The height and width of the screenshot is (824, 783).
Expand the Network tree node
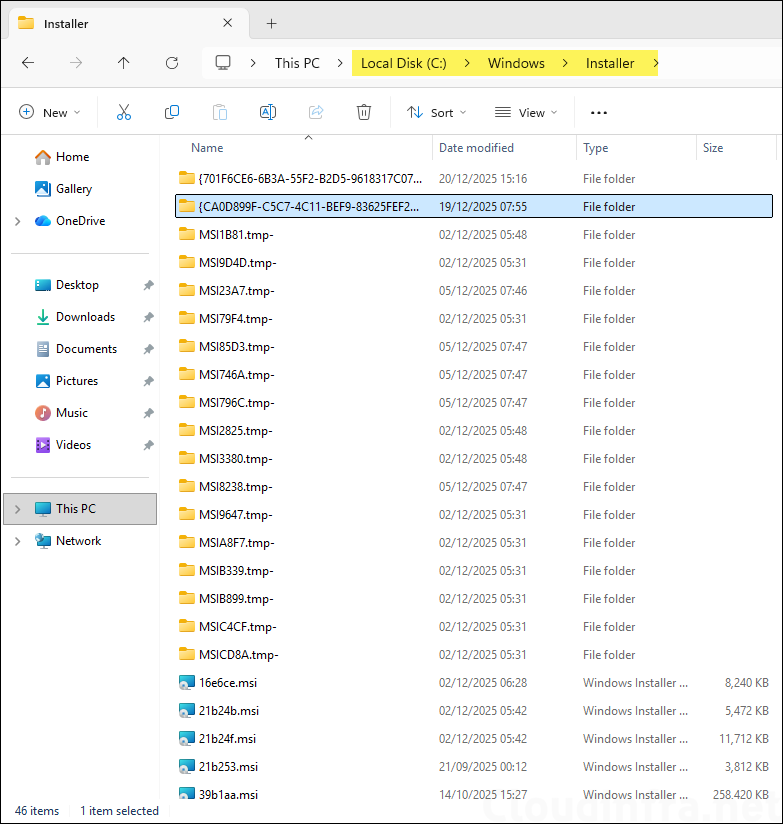[18, 541]
